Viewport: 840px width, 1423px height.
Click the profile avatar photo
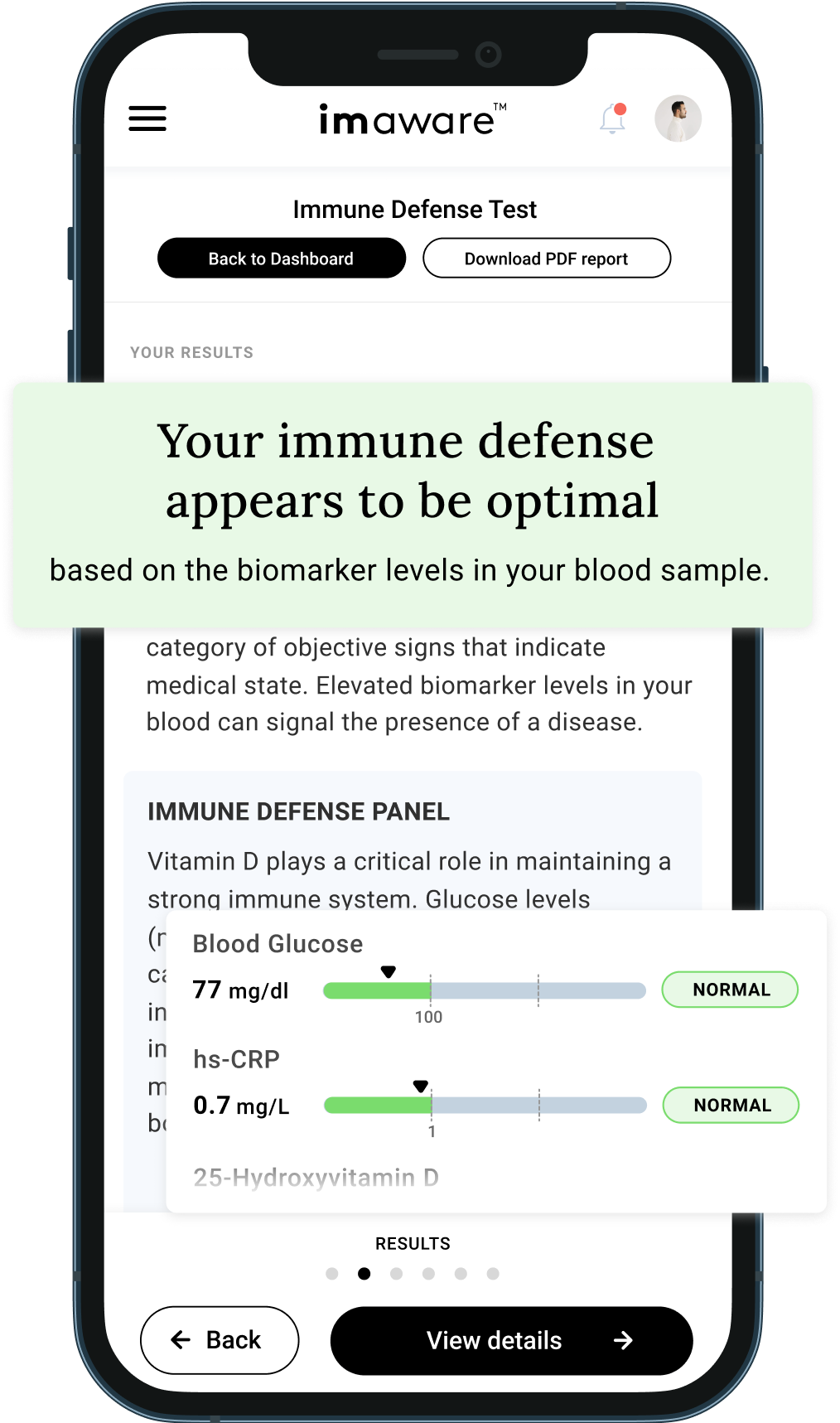[x=678, y=119]
